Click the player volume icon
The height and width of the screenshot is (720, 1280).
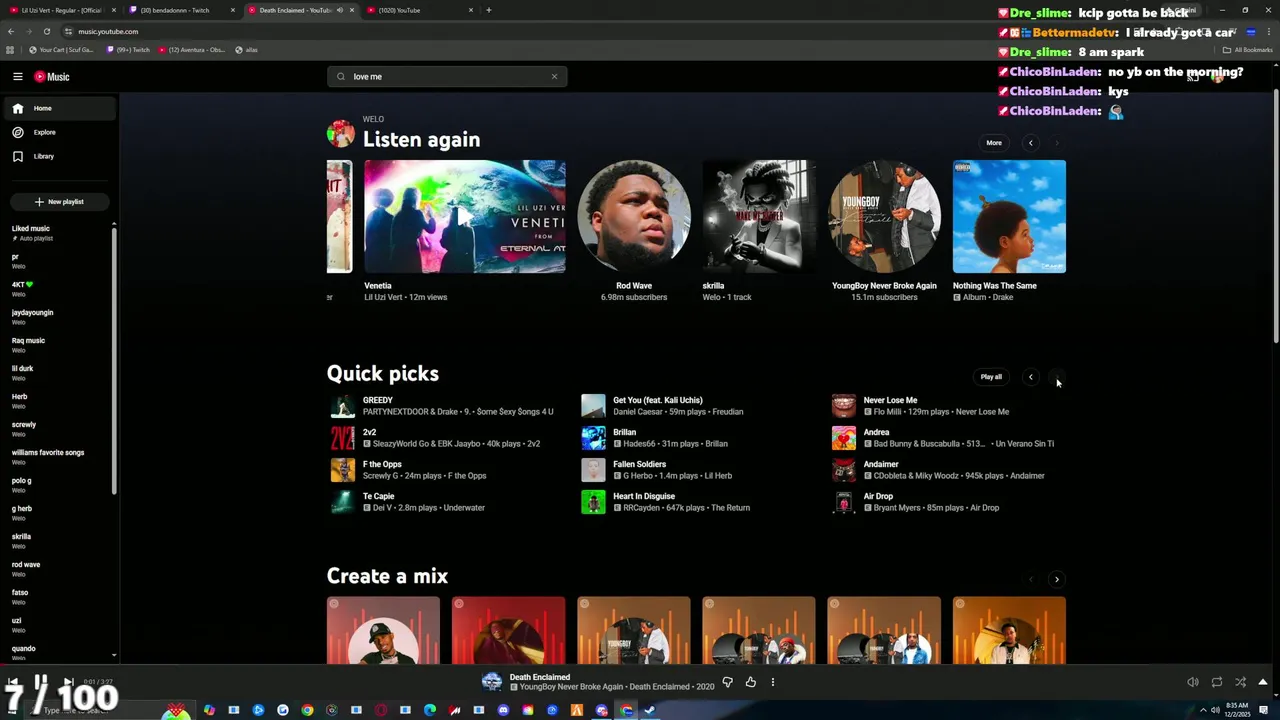point(1192,682)
